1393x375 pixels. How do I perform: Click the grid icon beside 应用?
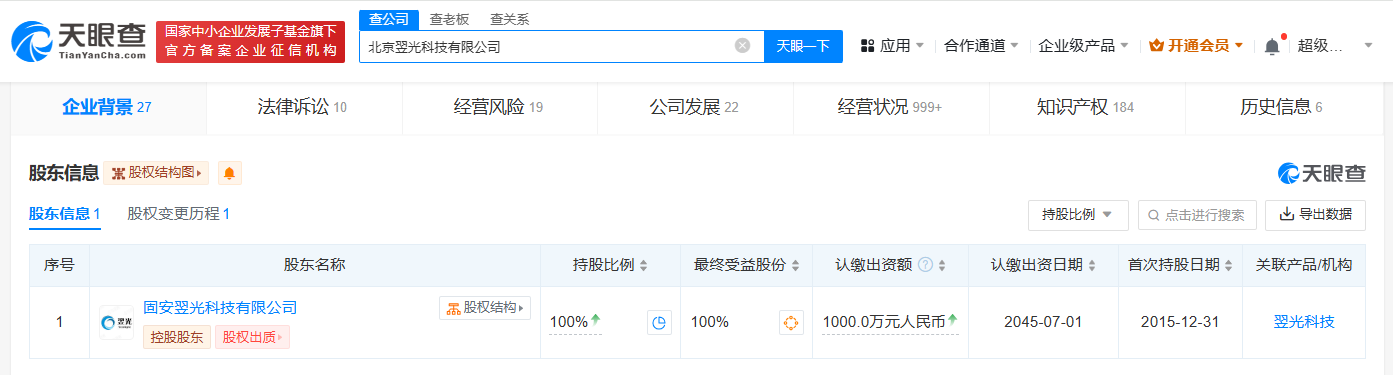click(x=868, y=46)
